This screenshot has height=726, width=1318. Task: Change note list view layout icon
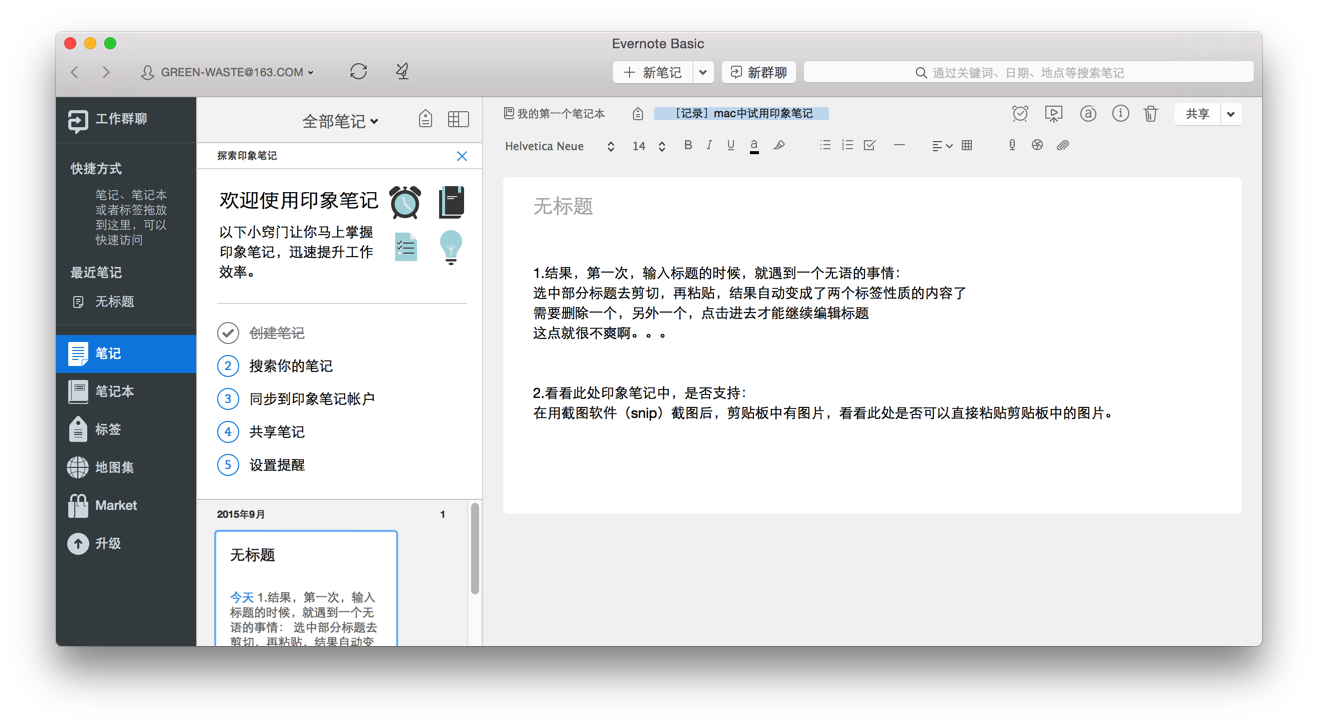point(458,120)
